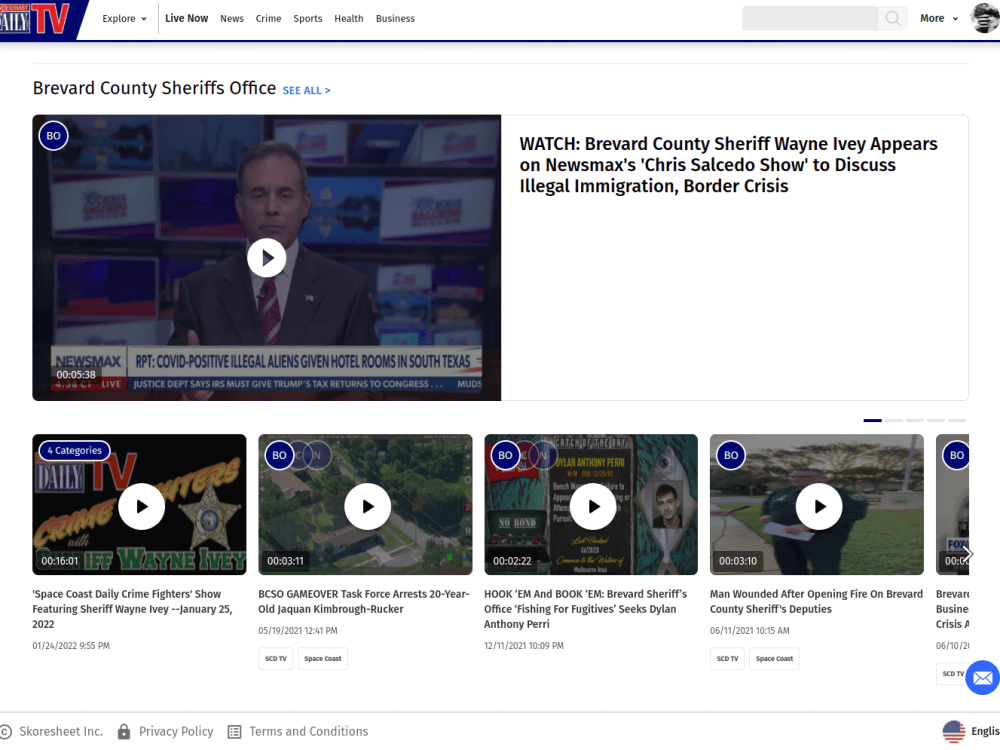Open the Sports menu item

coord(307,18)
